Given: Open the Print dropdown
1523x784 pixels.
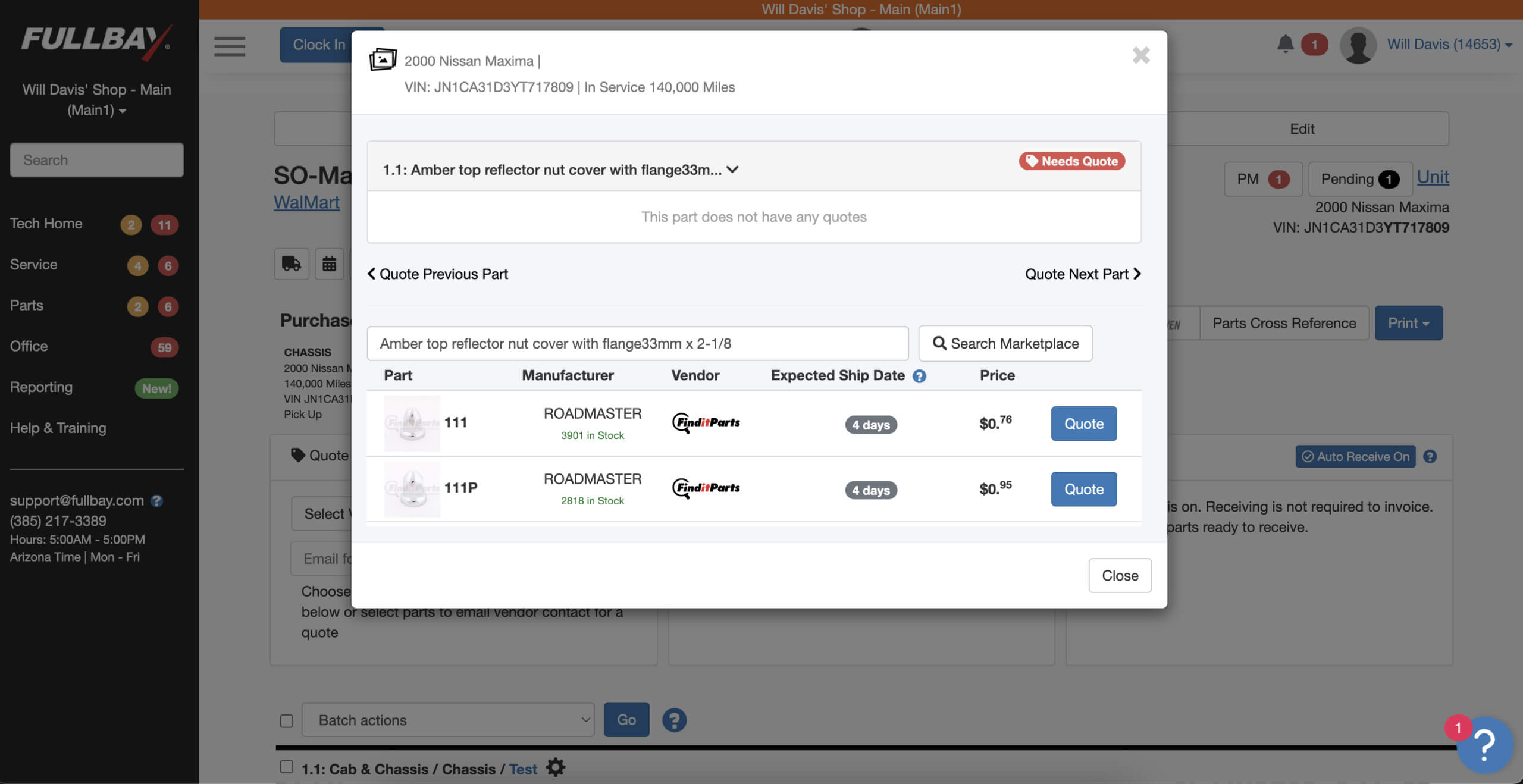Looking at the screenshot, I should [1408, 323].
